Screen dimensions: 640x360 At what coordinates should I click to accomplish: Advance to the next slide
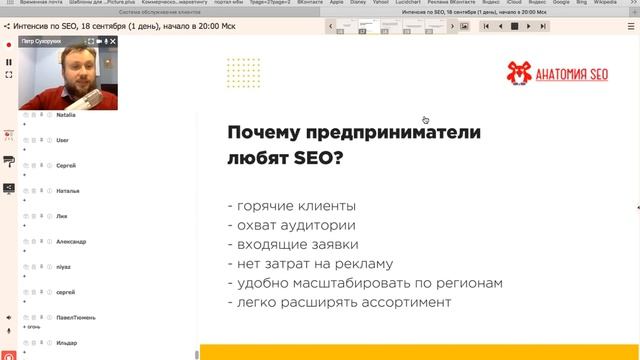click(x=529, y=27)
